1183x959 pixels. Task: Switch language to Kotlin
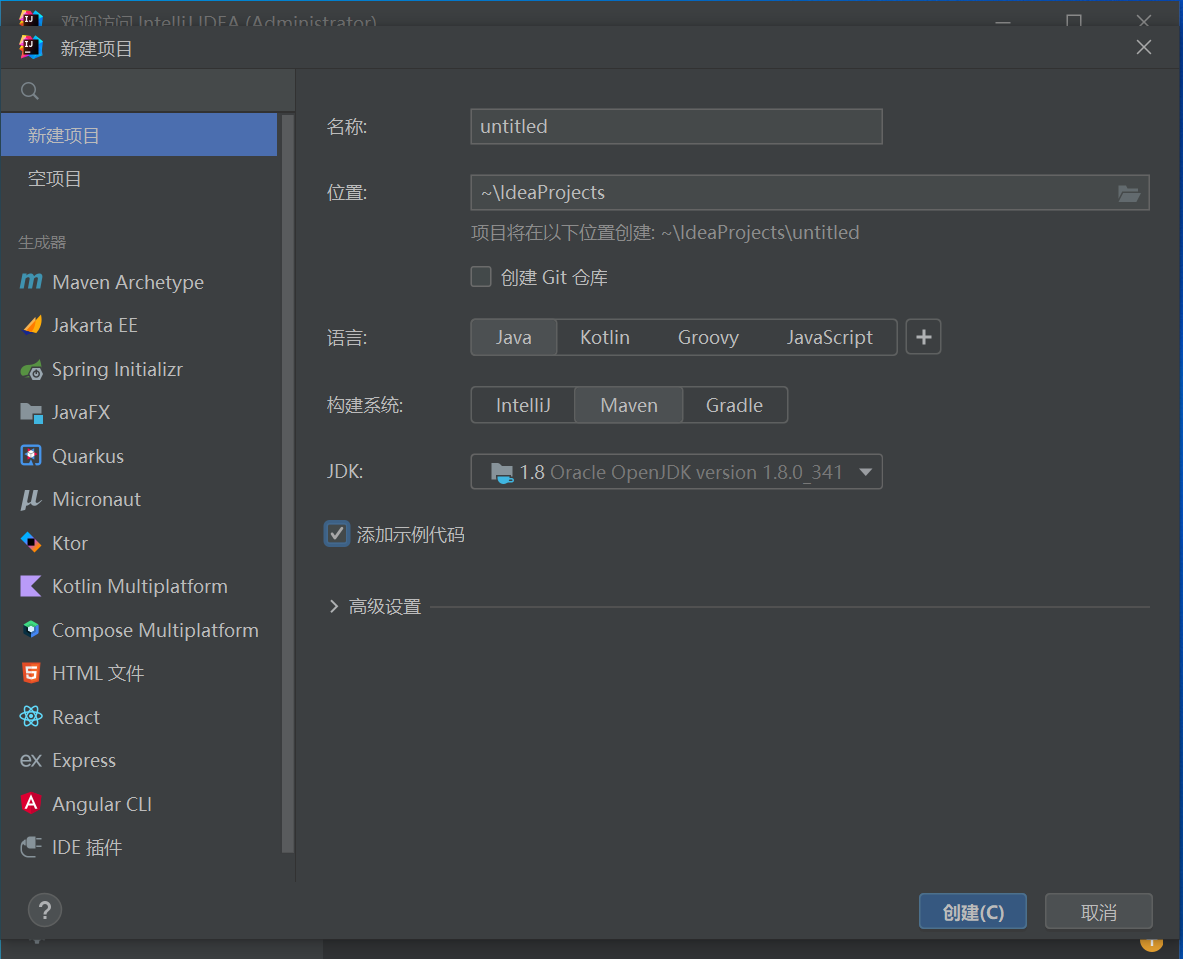[x=604, y=337]
